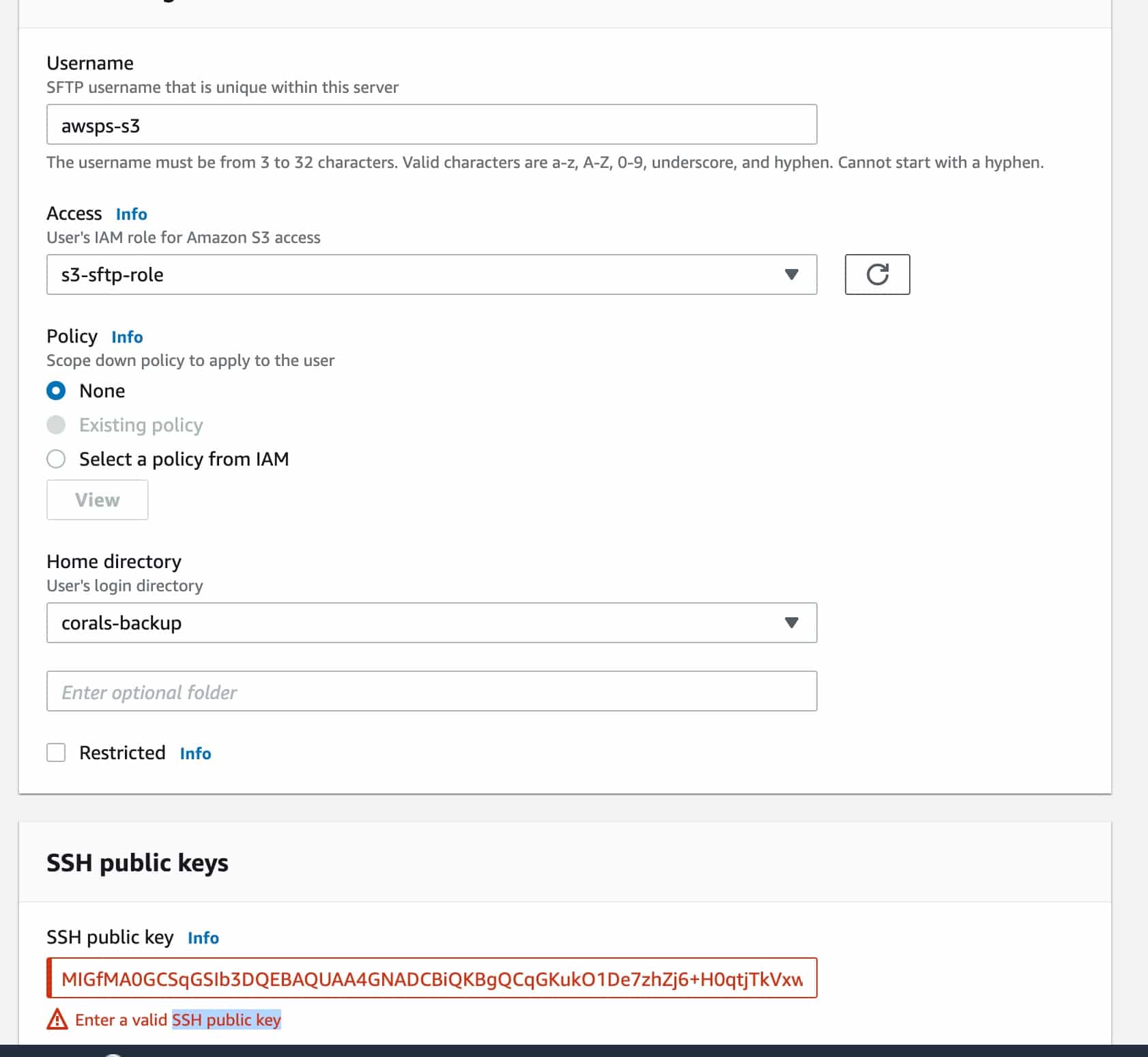Screen dimensions: 1148x1057
Task: Click the Info link beside SSH public key
Action: click(203, 938)
